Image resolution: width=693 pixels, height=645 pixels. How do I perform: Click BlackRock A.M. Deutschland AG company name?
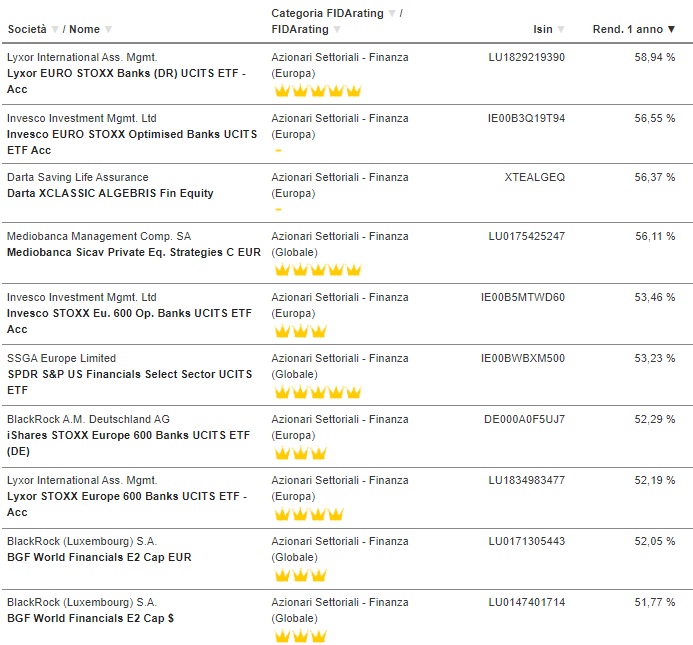(88, 420)
